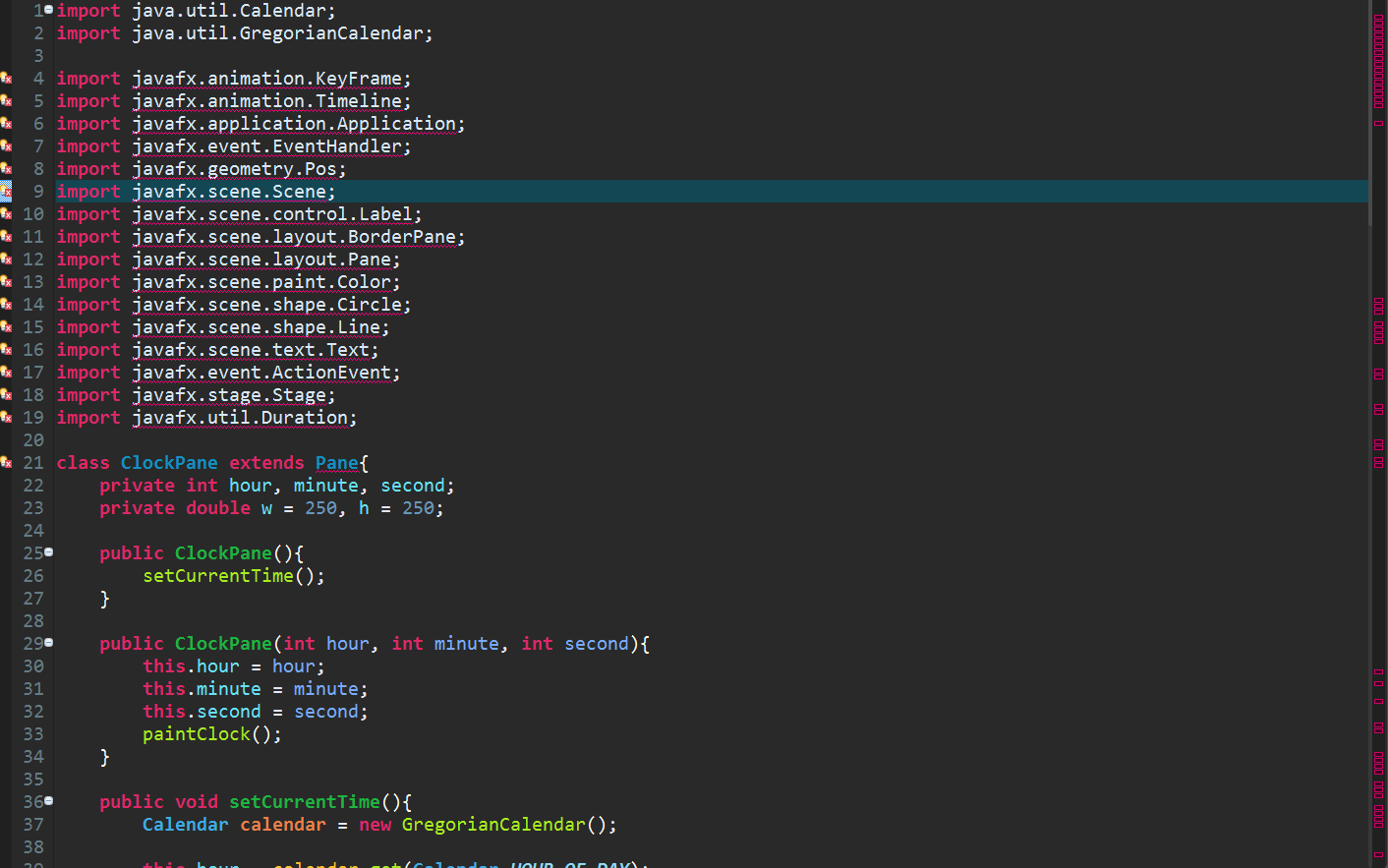1388x868 pixels.
Task: Click the error icon beside line 16
Action: 6,350
